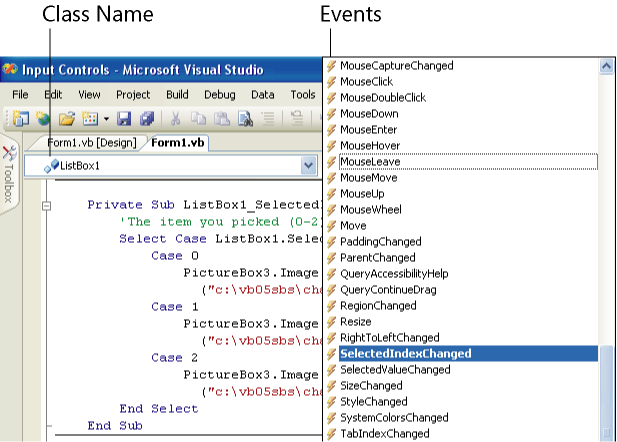617x442 pixels.
Task: Open the Debug menu
Action: [220, 94]
